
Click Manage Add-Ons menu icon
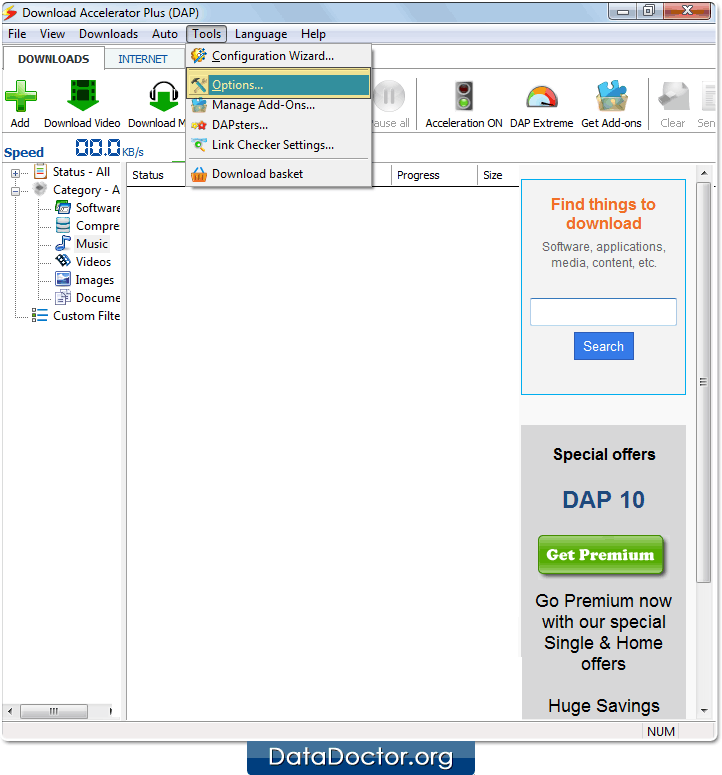pos(199,105)
